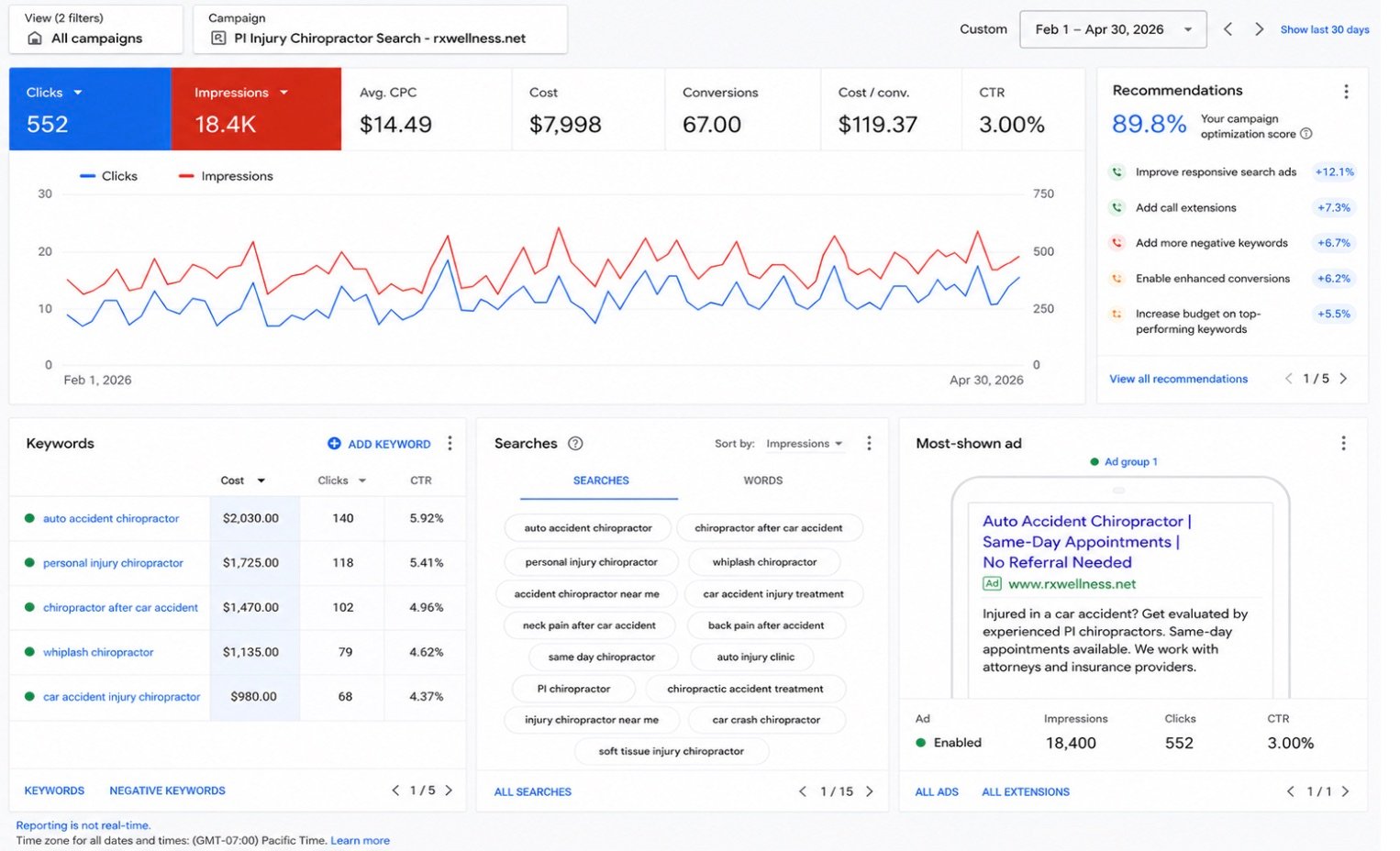The width and height of the screenshot is (1400, 851).
Task: Open the Clicks column dropdown in Keywords table
Action: 362,481
